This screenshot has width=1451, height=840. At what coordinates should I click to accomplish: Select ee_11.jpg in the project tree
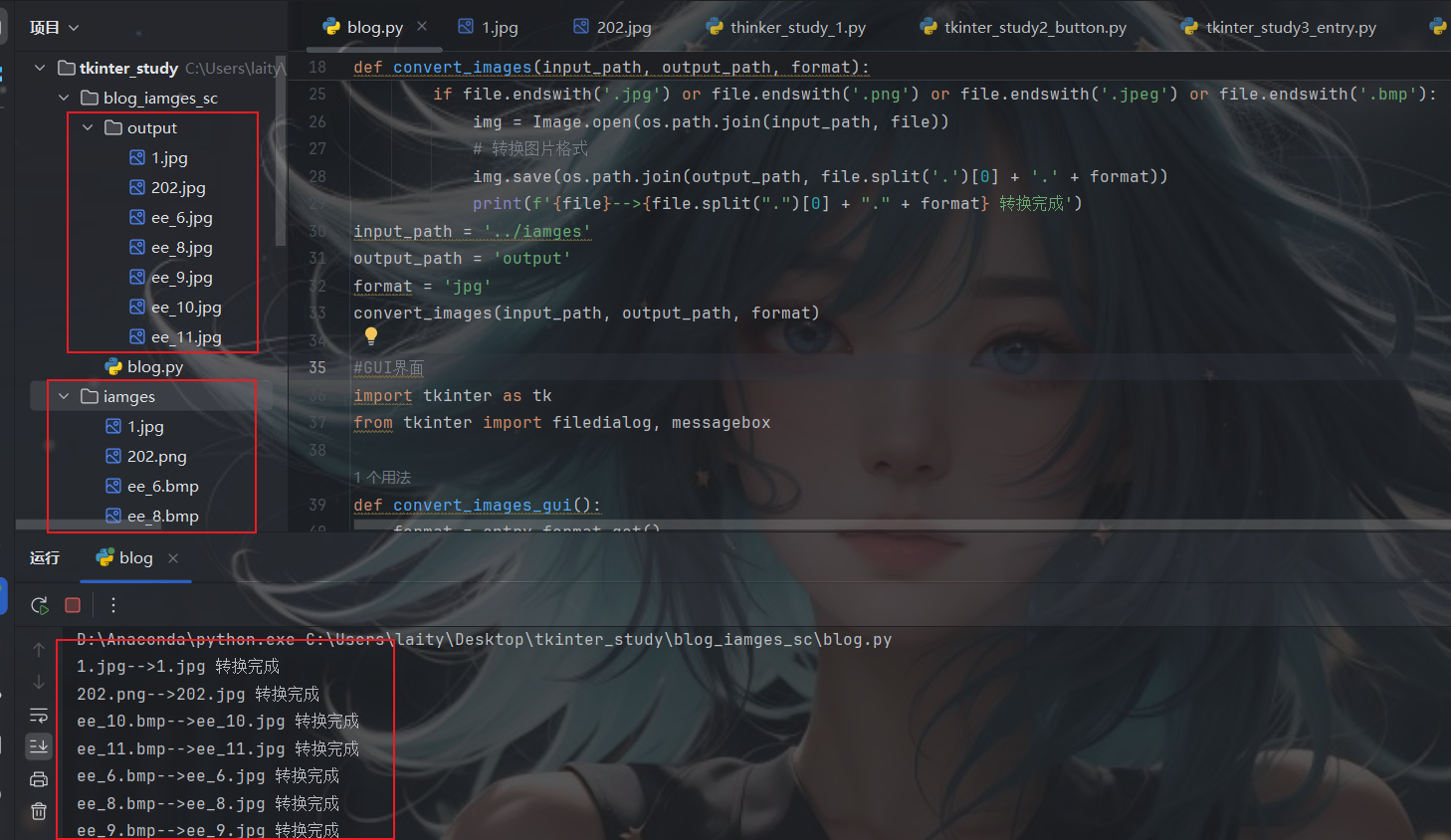[x=186, y=336]
